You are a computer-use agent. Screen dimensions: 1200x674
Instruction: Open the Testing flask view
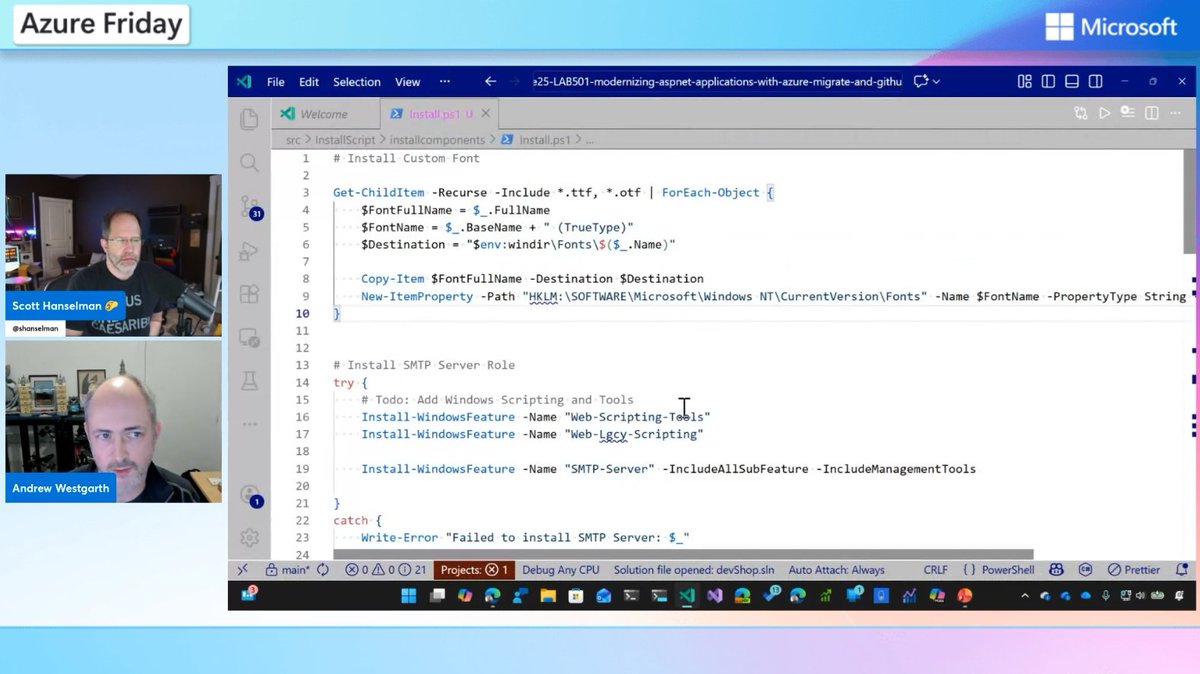(x=249, y=380)
